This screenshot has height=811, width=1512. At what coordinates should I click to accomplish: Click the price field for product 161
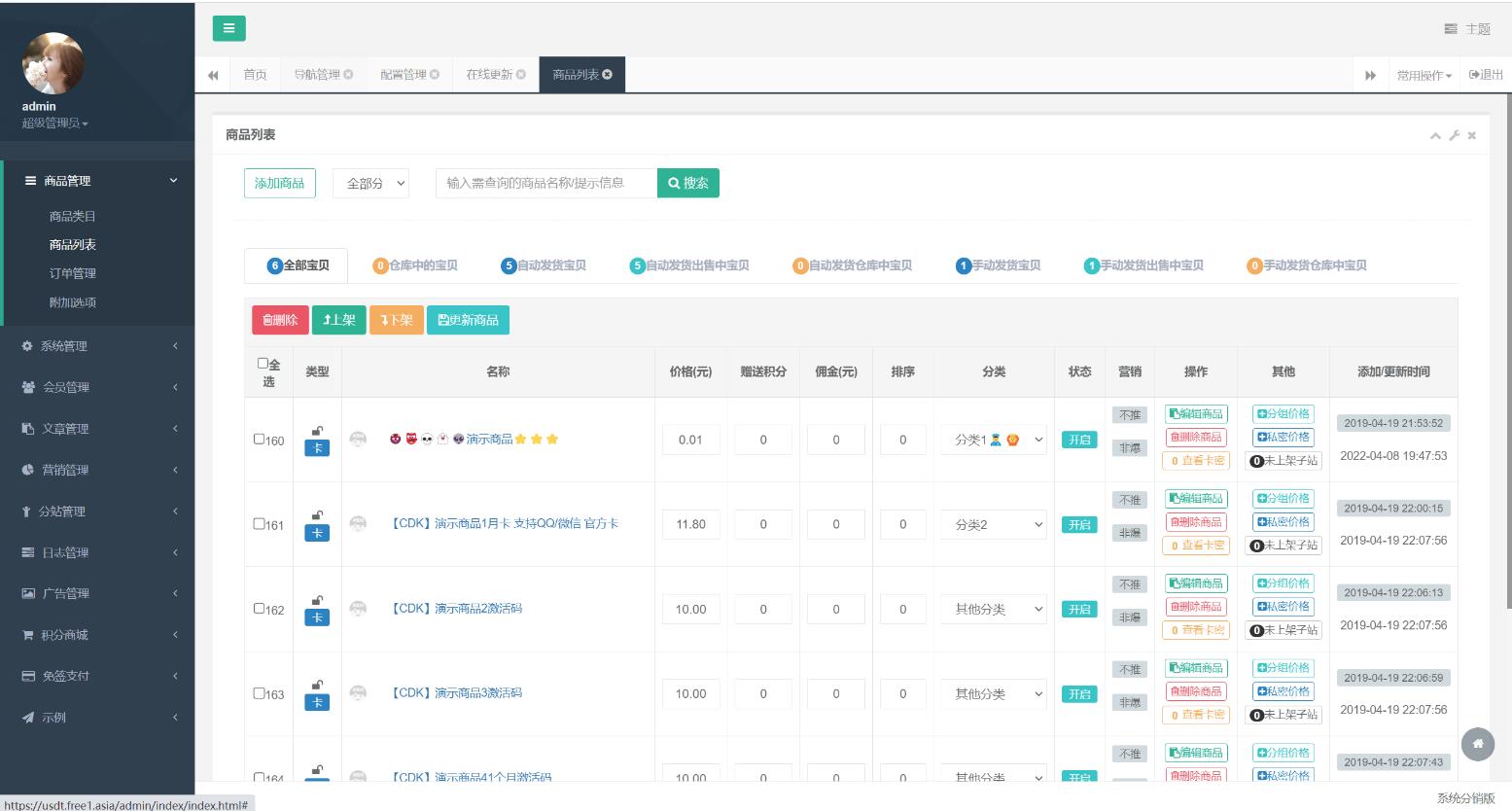(x=690, y=524)
